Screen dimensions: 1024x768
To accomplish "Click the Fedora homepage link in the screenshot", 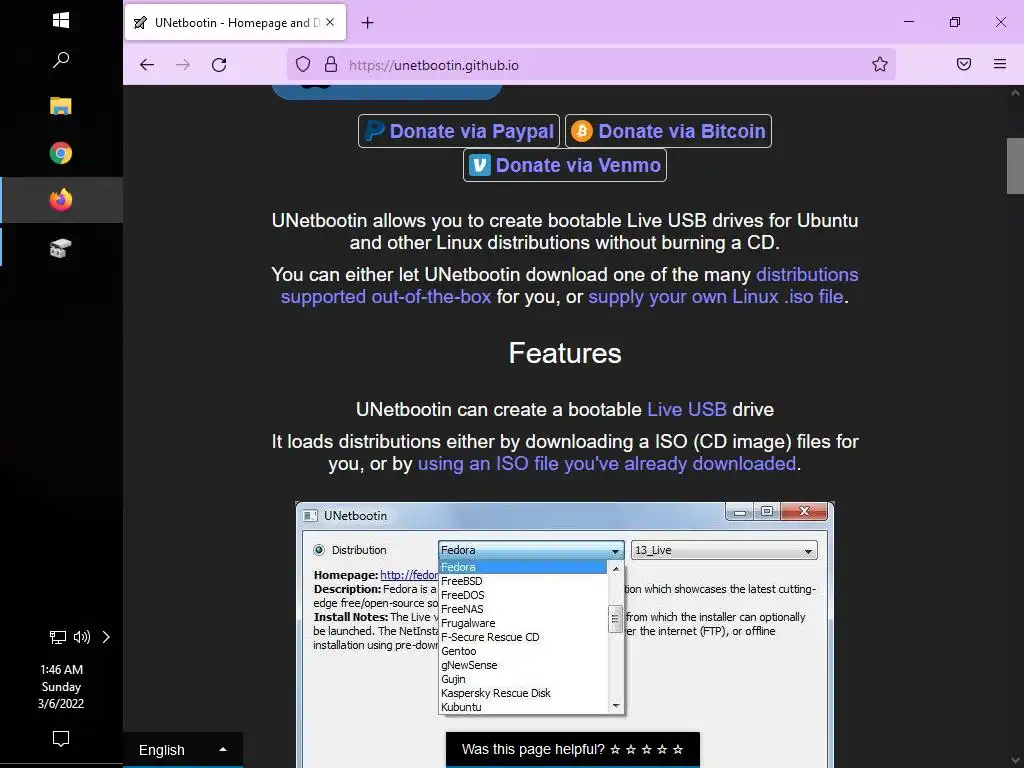I will click(409, 575).
